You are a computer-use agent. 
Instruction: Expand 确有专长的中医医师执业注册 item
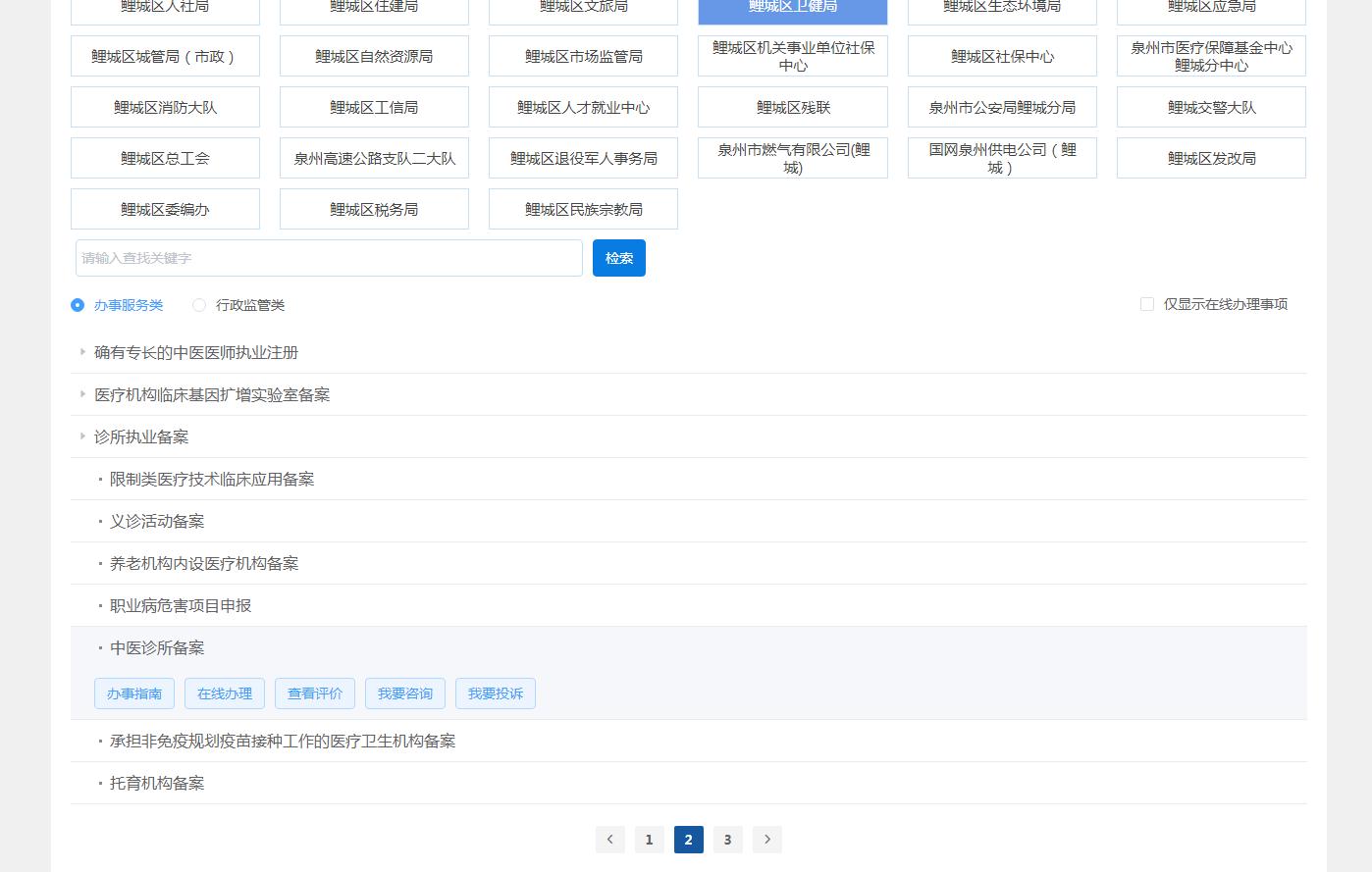(x=83, y=352)
